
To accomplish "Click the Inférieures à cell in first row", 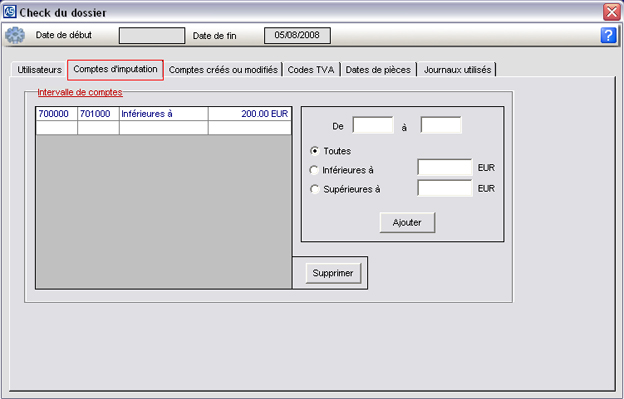I will tap(164, 114).
